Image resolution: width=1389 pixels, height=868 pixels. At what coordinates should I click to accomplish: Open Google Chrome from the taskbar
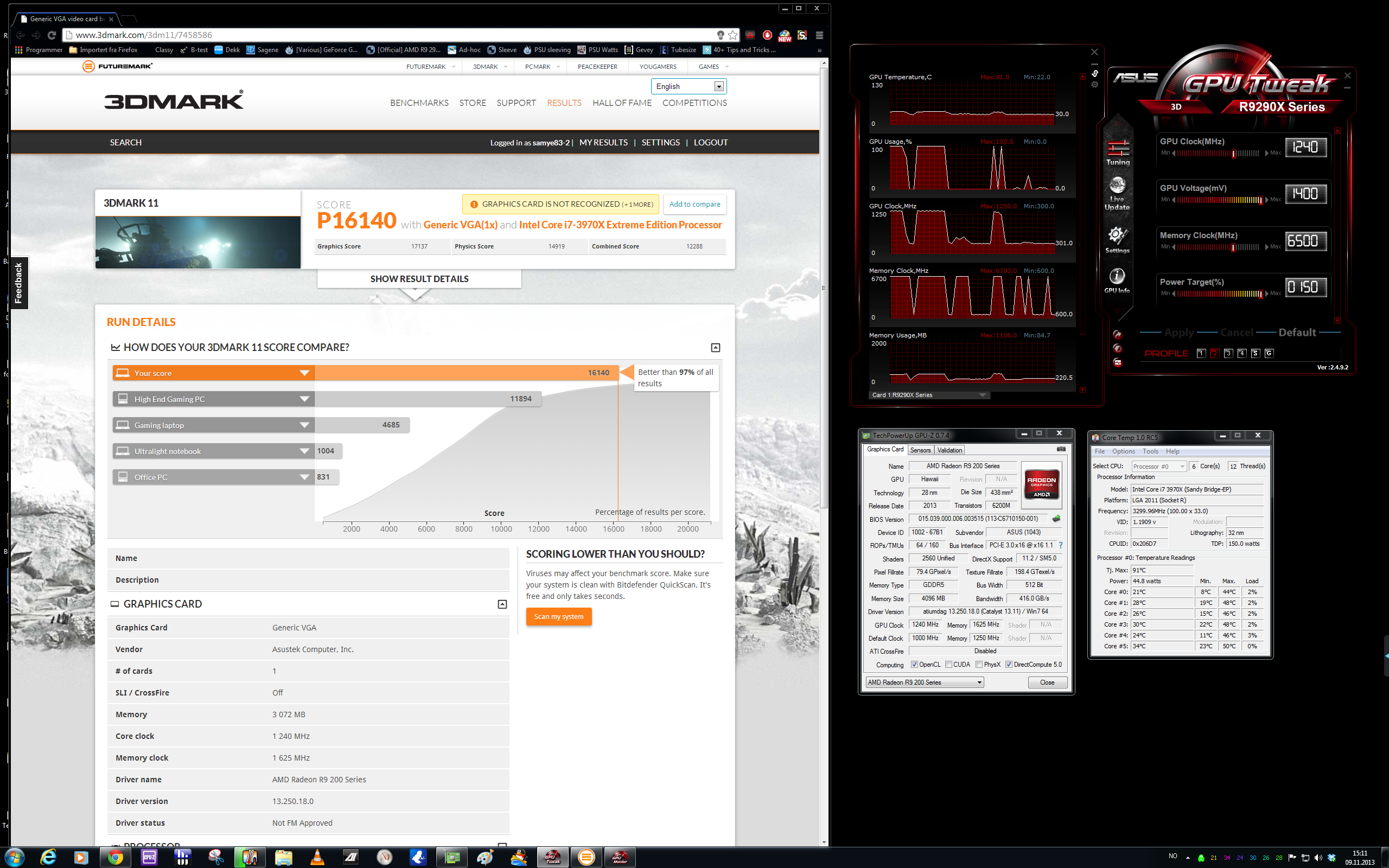(116, 857)
